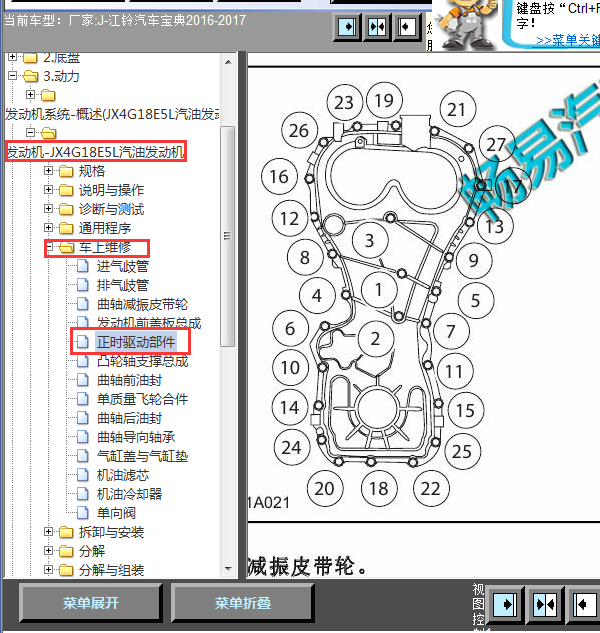Image resolution: width=600 pixels, height=633 pixels.
Task: Open the 发动机前盖板总成 page
Action: click(149, 323)
